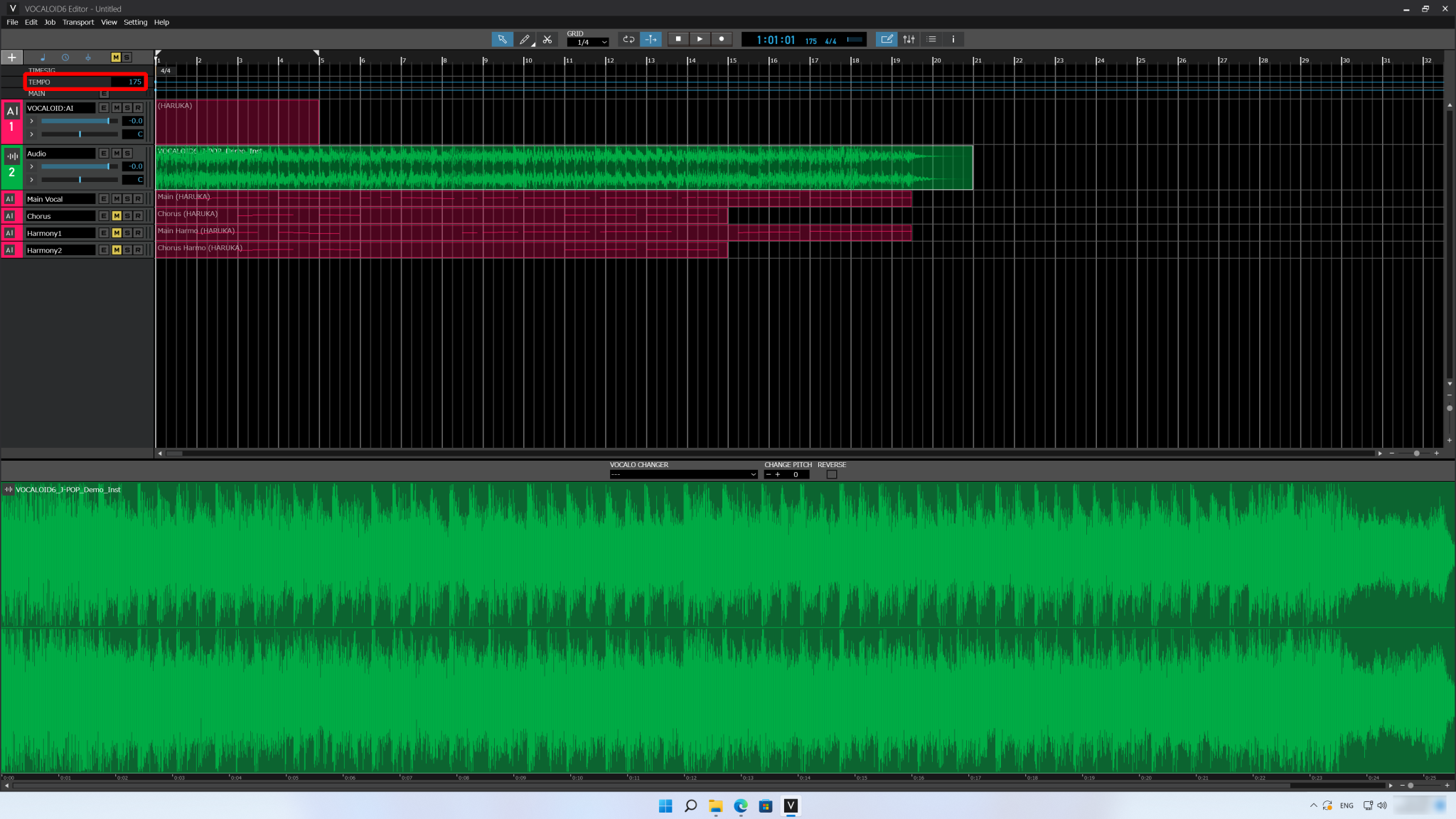Select the Pencil tool in the toolbar
Screen dimensions: 1456x819
(525, 39)
